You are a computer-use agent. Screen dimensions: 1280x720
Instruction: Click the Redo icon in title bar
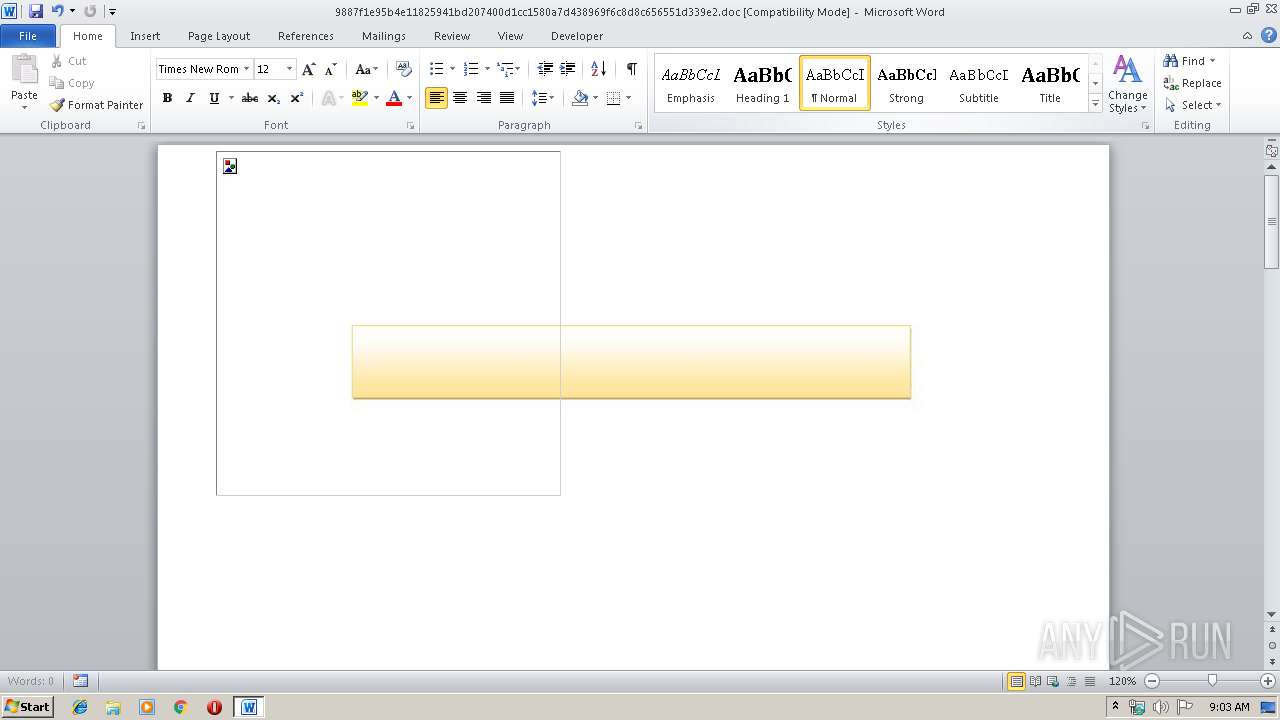(90, 11)
